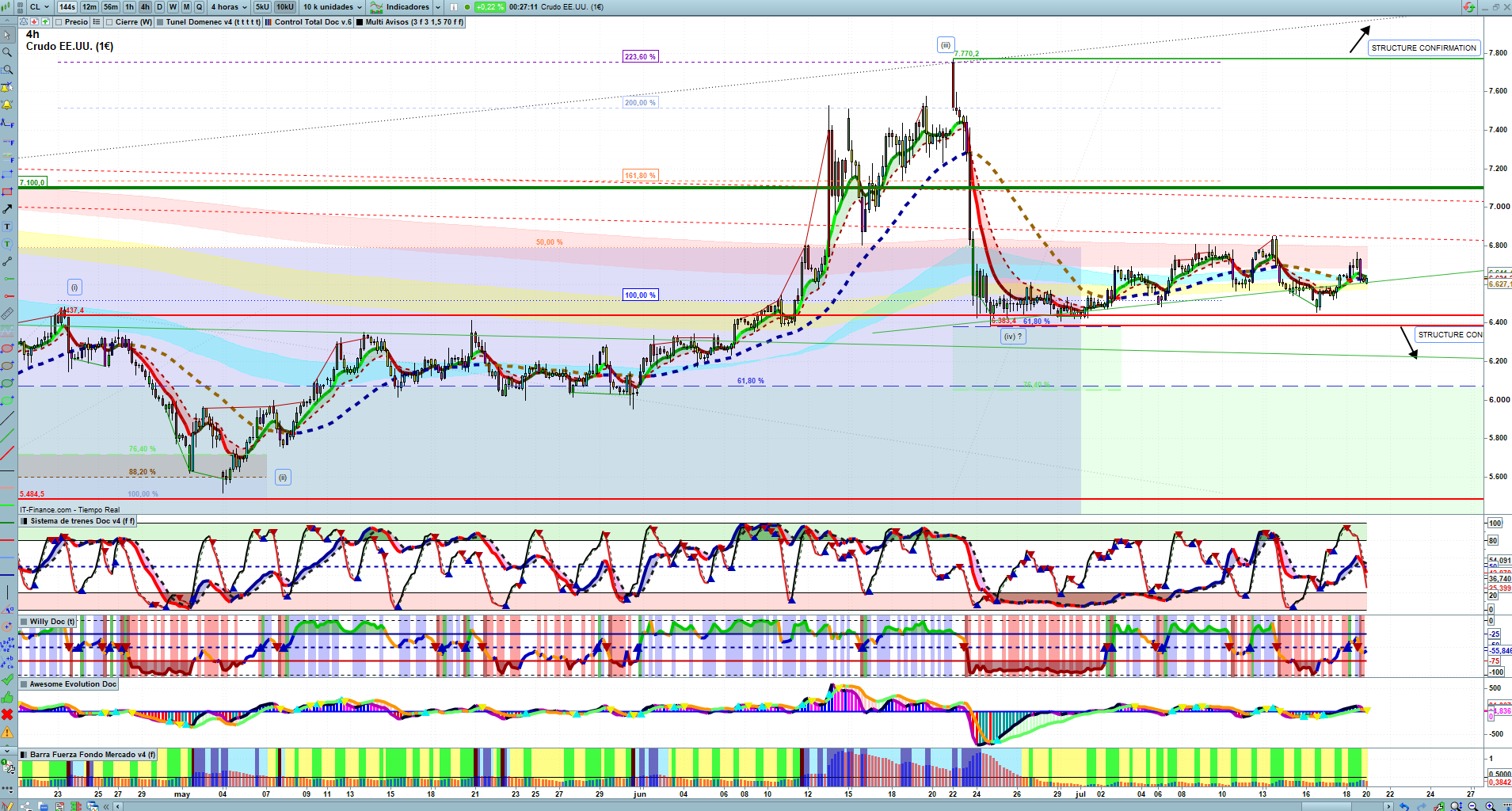Toggle the Precio checkbox
The height and width of the screenshot is (811, 1512).
(x=59, y=22)
